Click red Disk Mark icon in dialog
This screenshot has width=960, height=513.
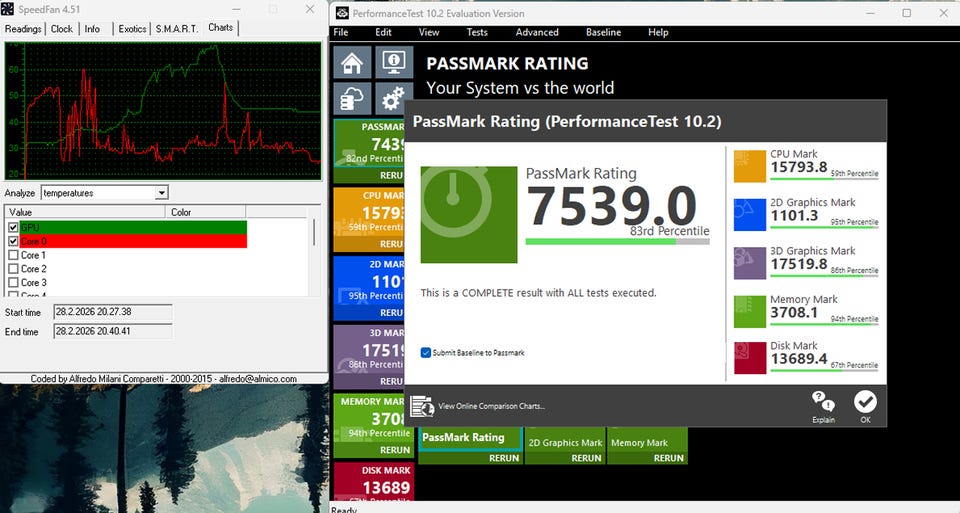[x=749, y=358]
